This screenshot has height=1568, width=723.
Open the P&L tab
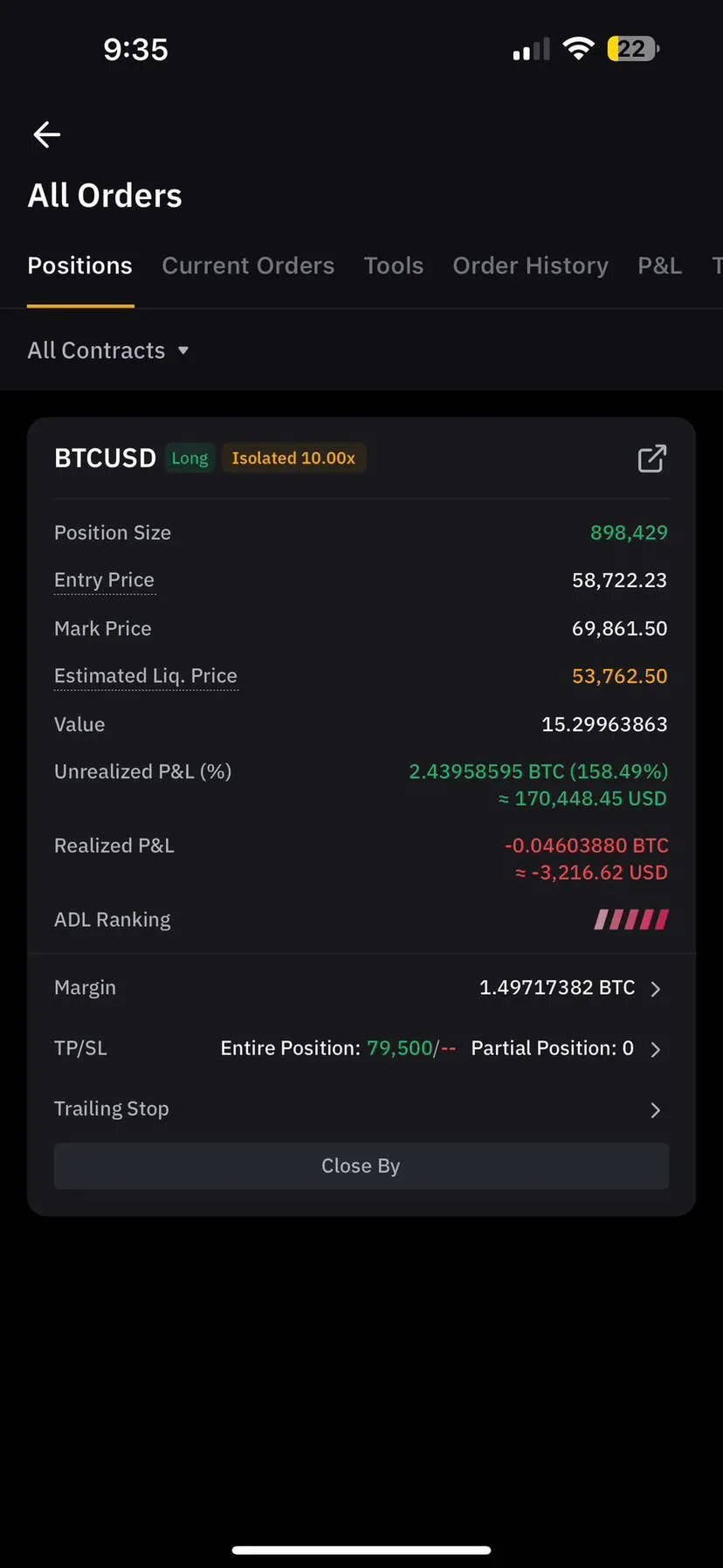click(659, 266)
